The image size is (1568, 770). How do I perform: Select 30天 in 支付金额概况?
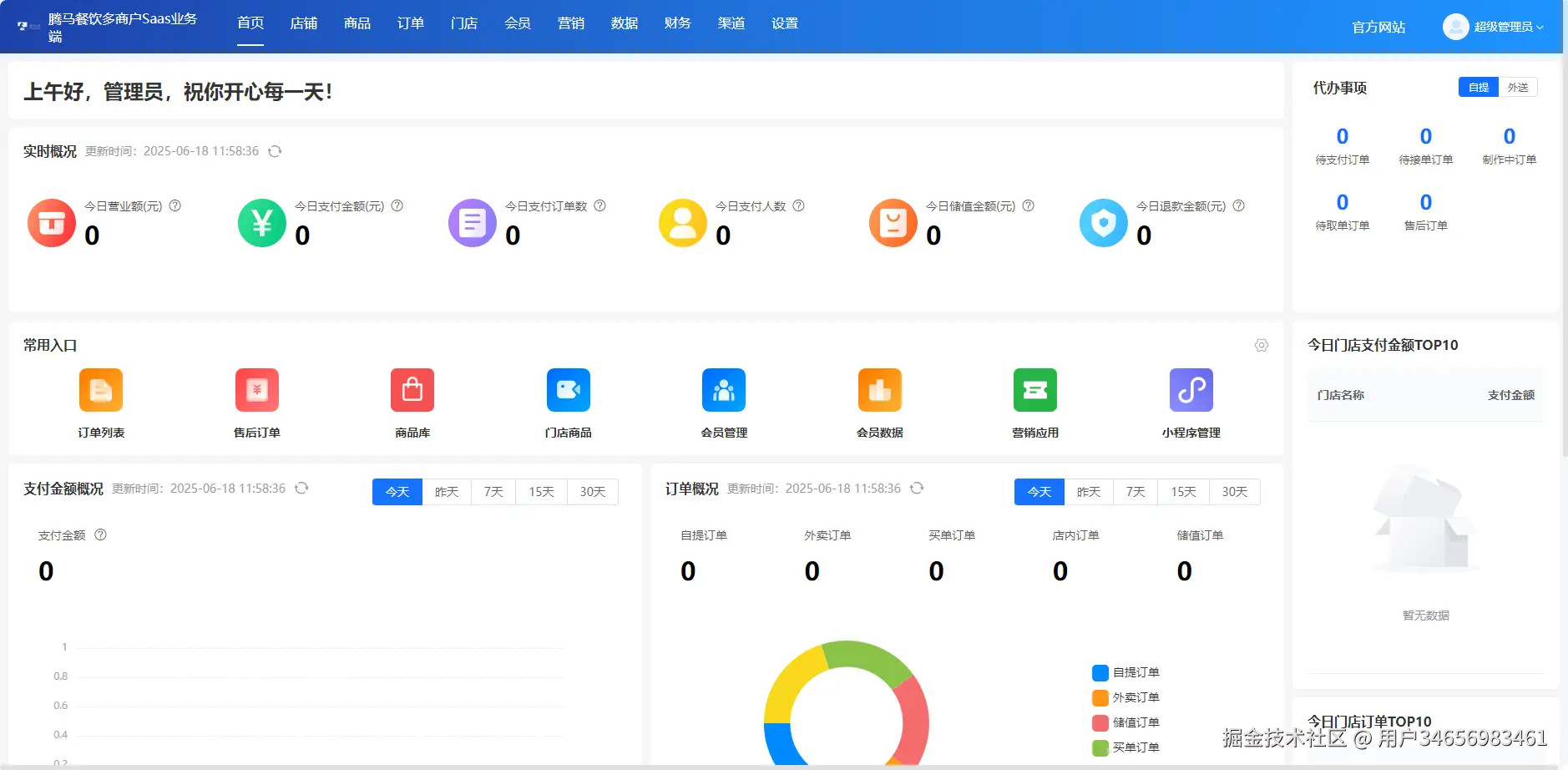coord(593,492)
